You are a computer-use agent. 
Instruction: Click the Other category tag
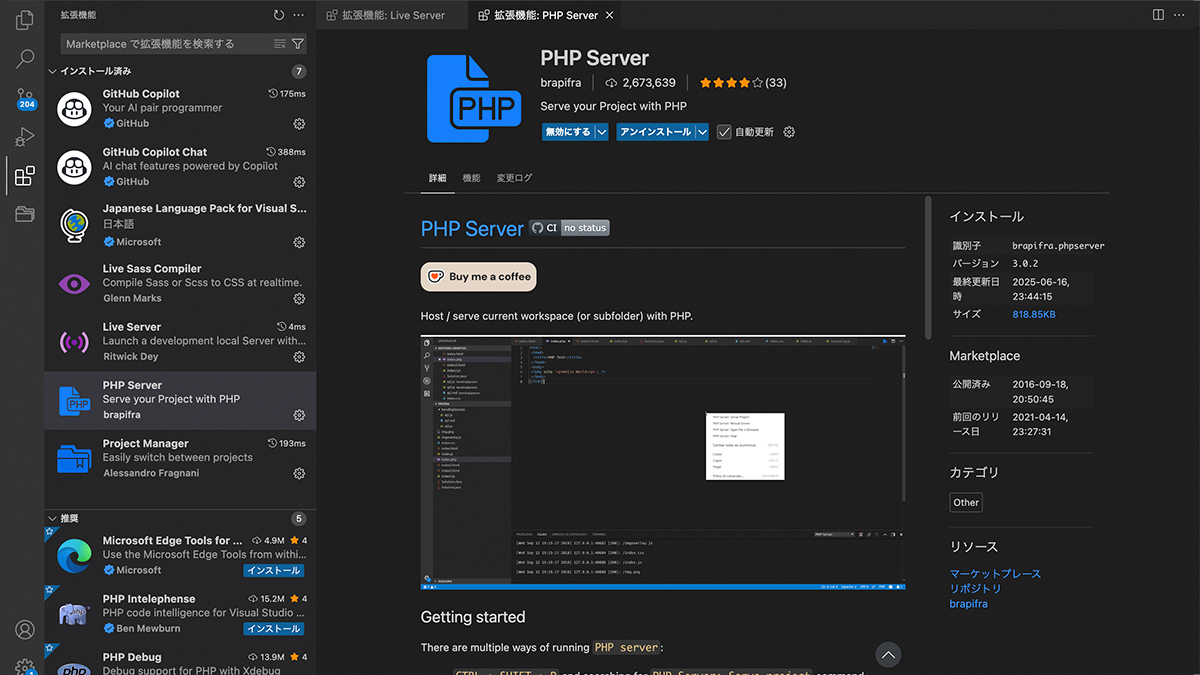[x=966, y=503]
